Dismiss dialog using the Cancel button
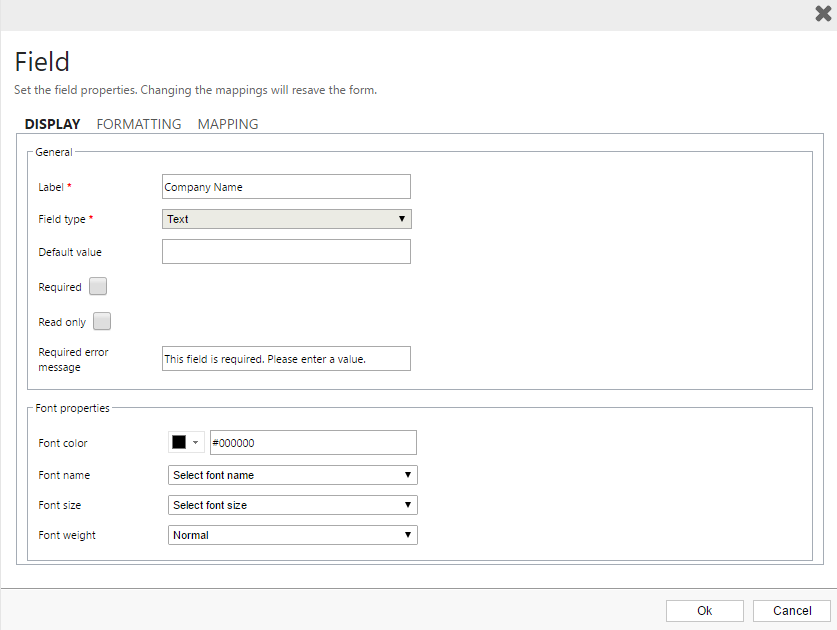The width and height of the screenshot is (837, 630). coord(791,610)
